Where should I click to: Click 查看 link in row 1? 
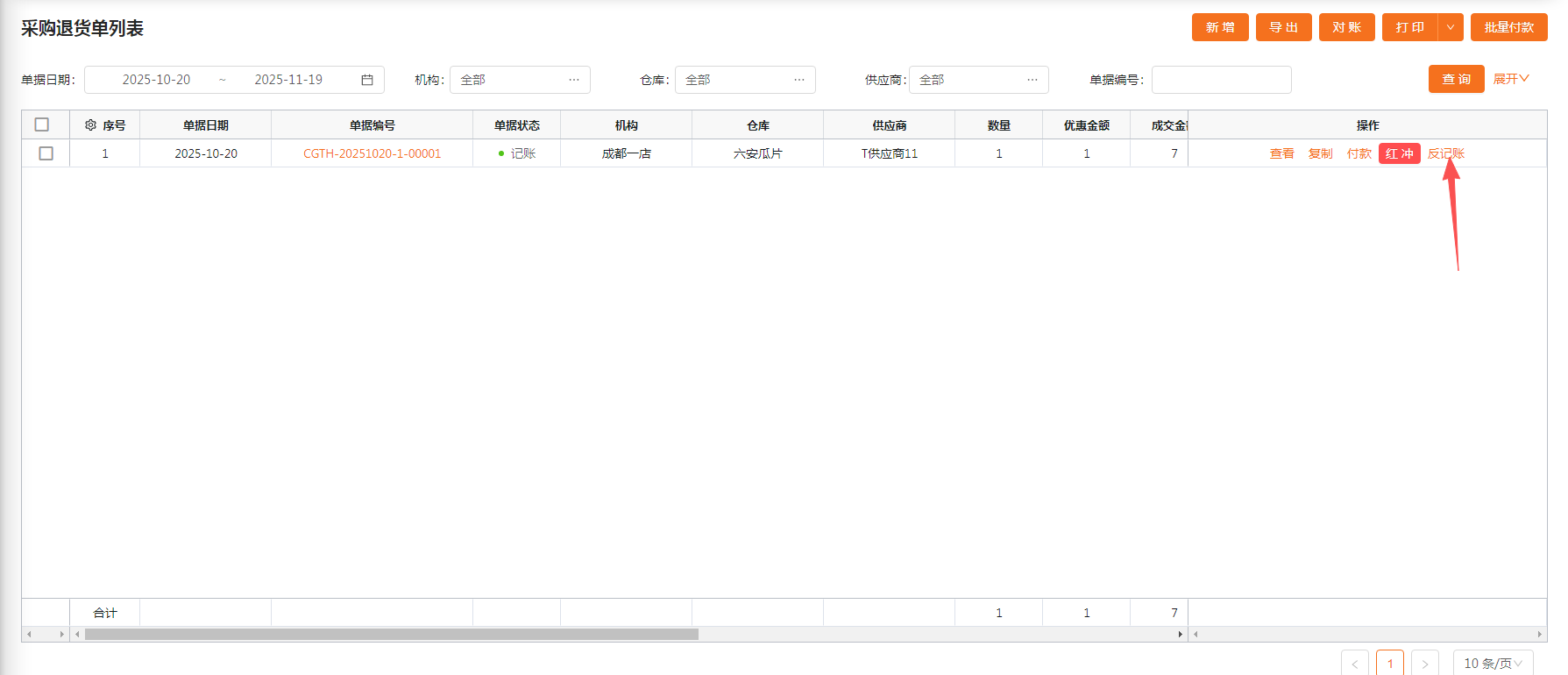[1282, 153]
